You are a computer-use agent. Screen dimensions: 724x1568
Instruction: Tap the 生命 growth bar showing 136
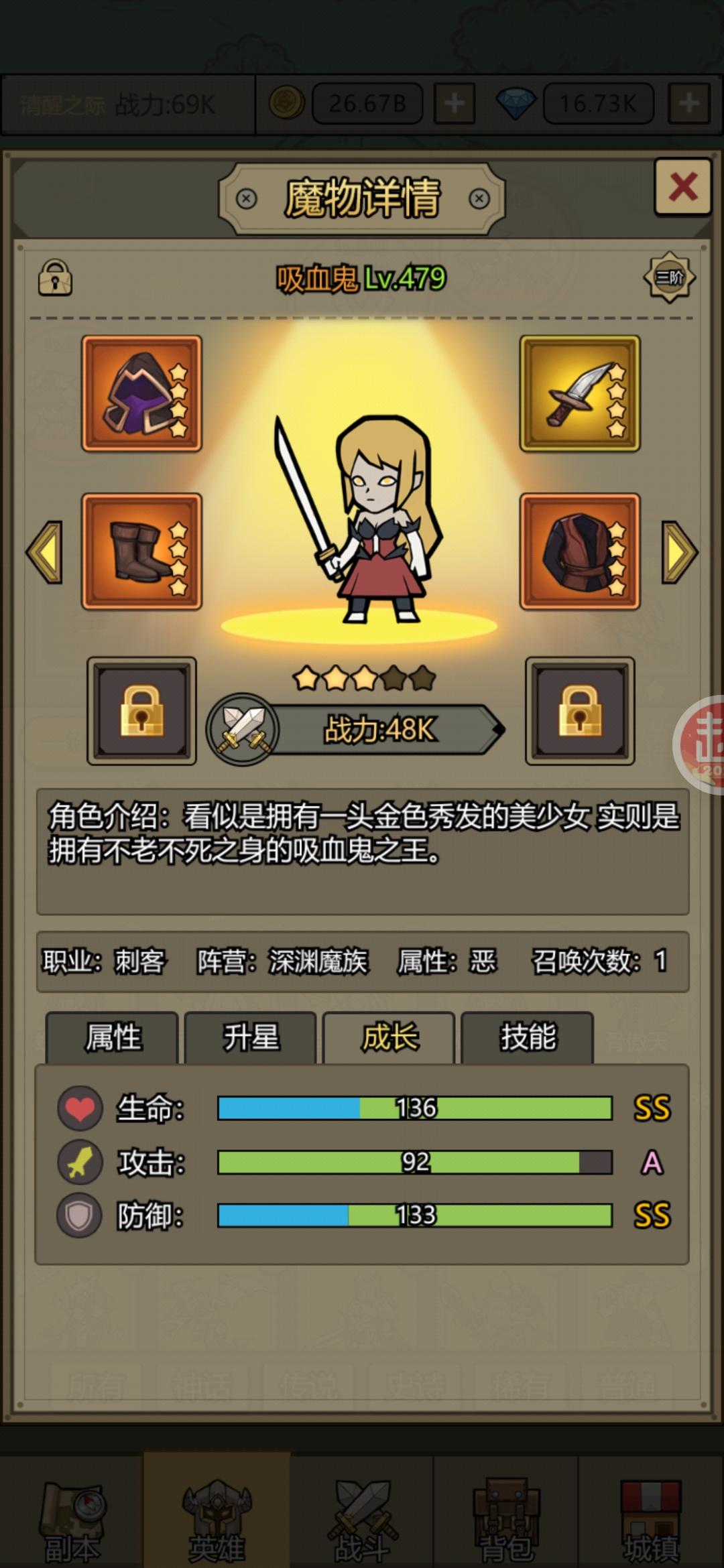pos(415,1108)
